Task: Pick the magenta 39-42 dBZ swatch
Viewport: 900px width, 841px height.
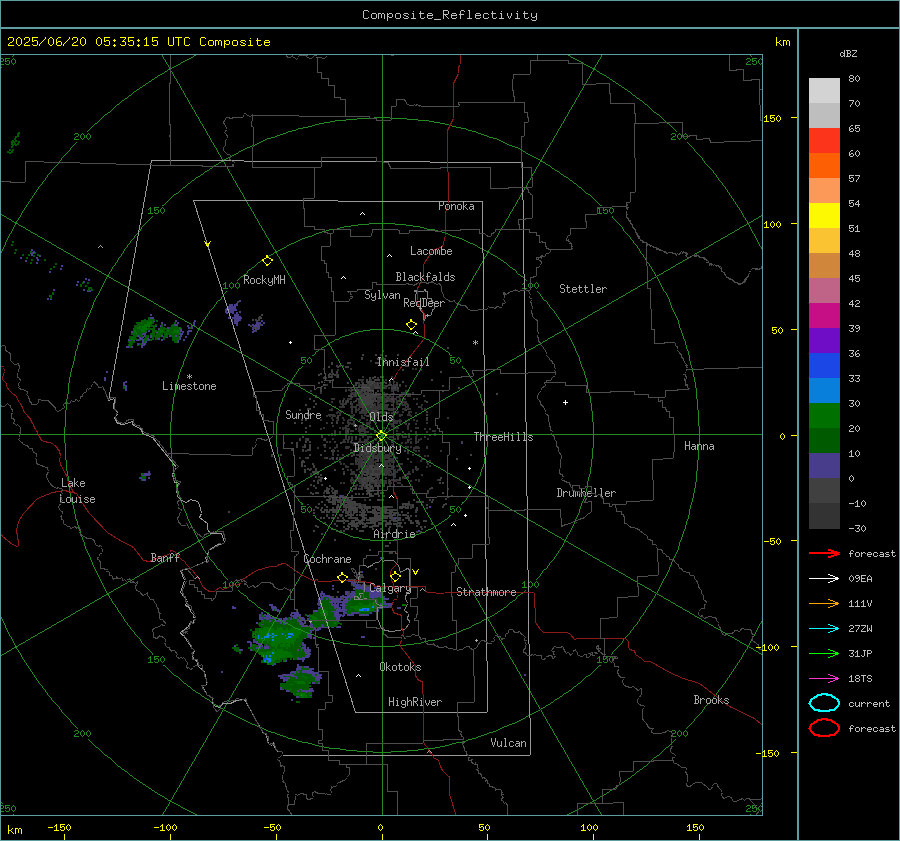Action: [824, 316]
